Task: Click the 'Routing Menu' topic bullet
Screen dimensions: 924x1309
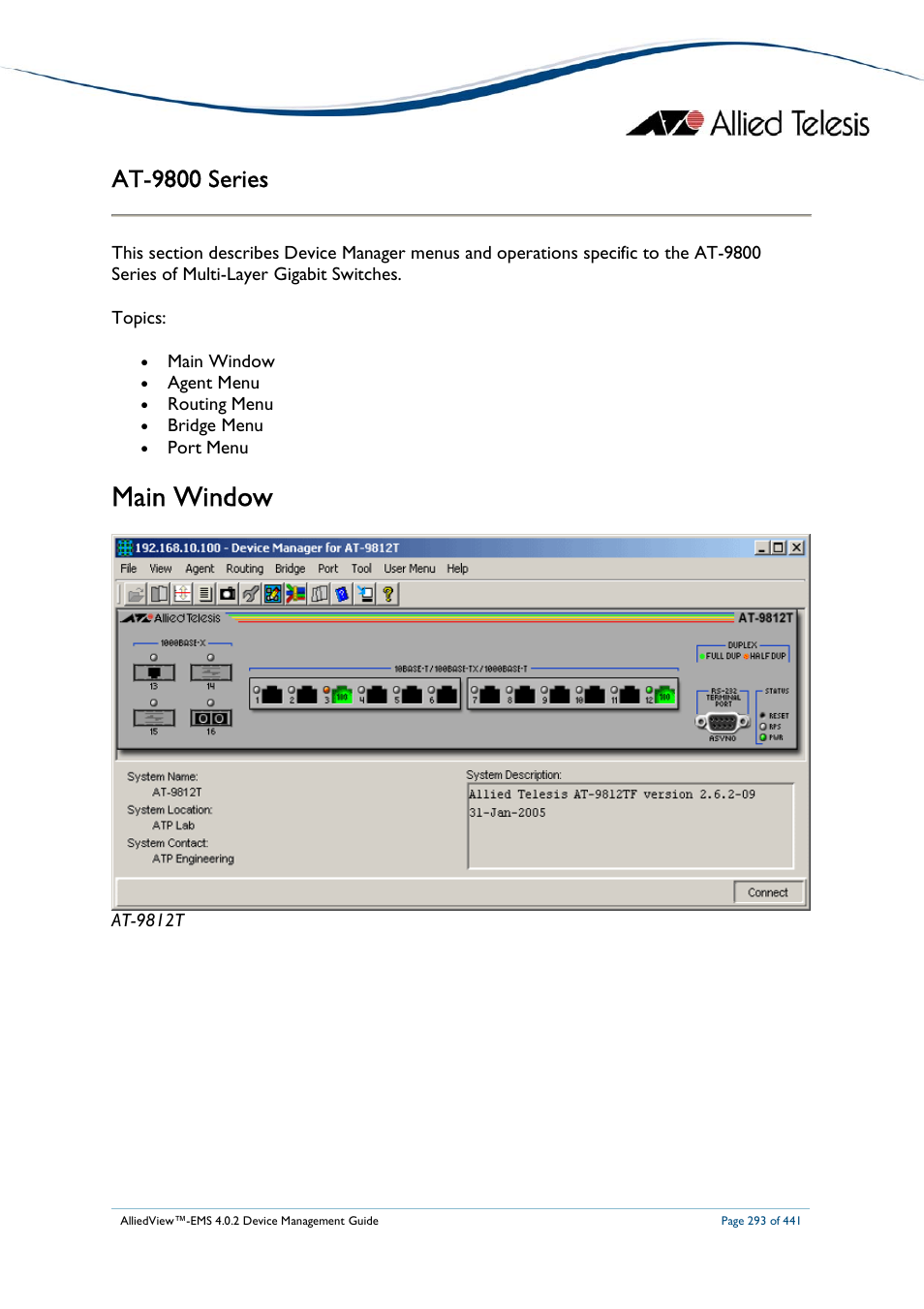Action: (x=220, y=404)
